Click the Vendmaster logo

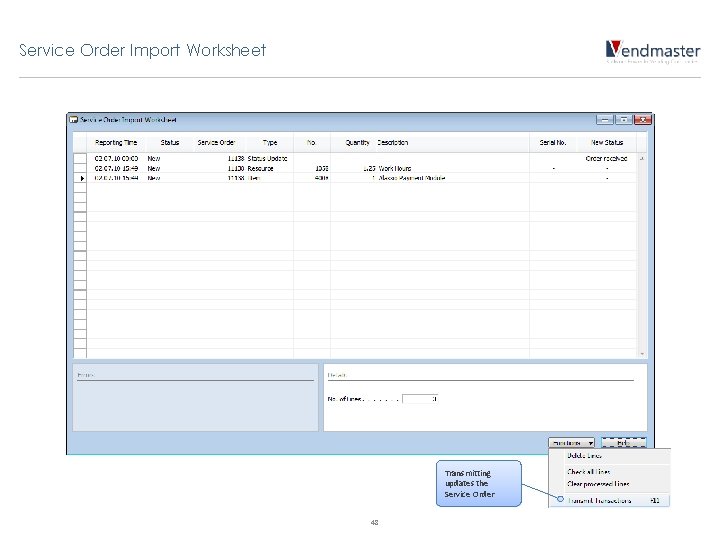pyautogui.click(x=652, y=52)
